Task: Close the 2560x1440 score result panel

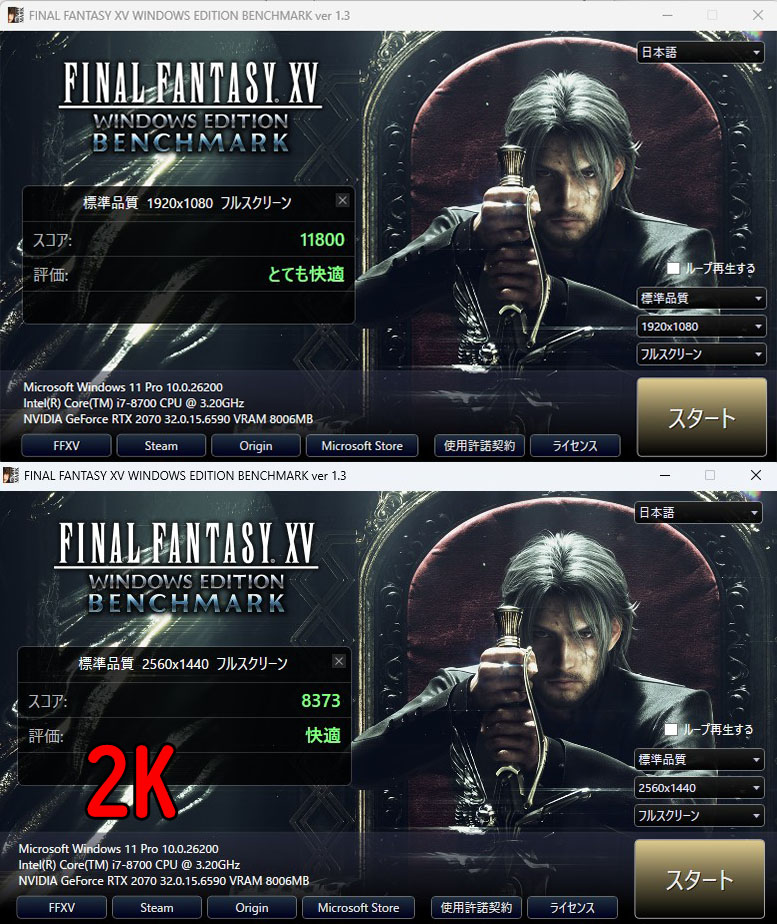Action: click(x=339, y=661)
